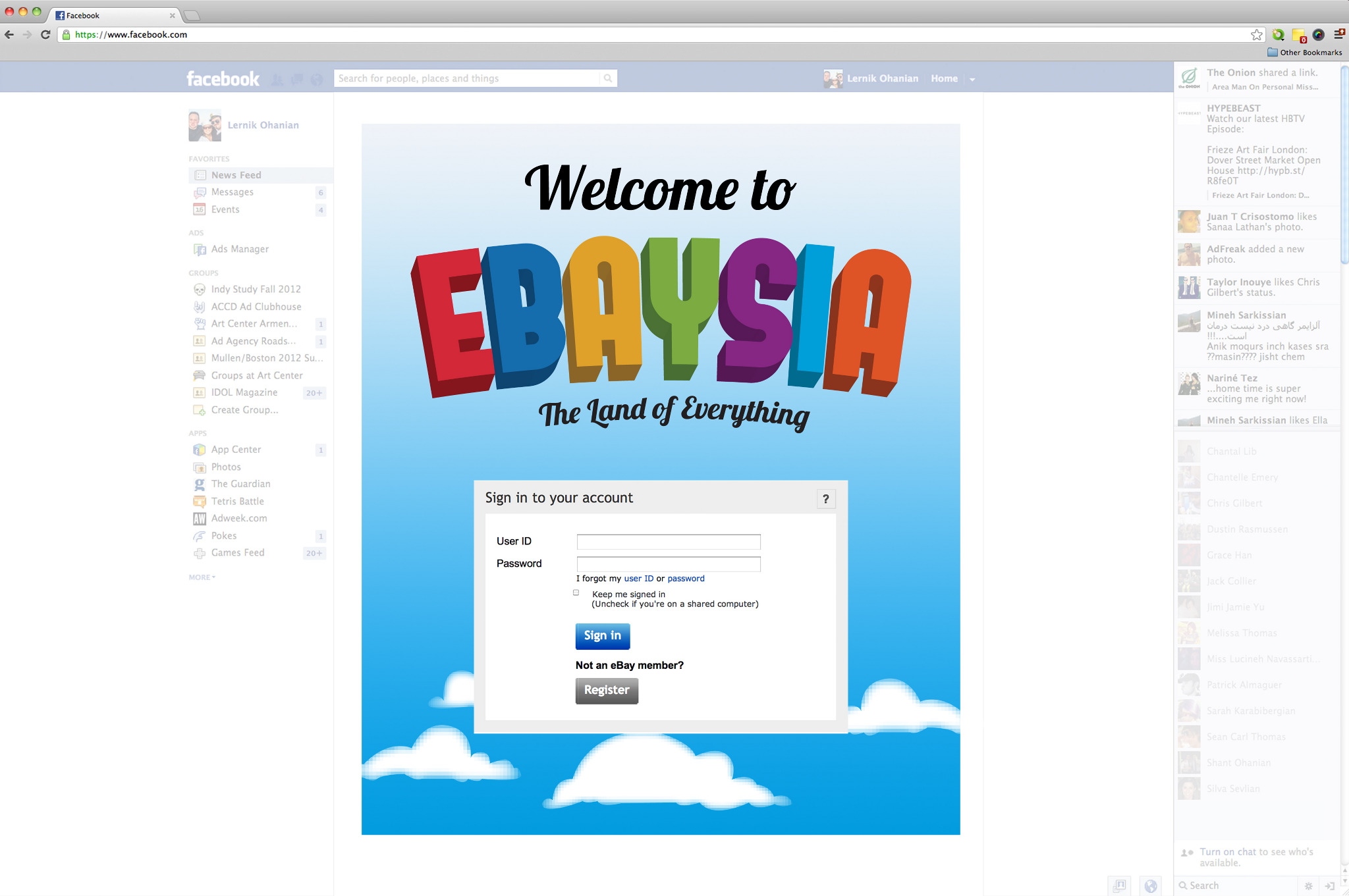Open messages icon in Facebook header

click(x=297, y=80)
